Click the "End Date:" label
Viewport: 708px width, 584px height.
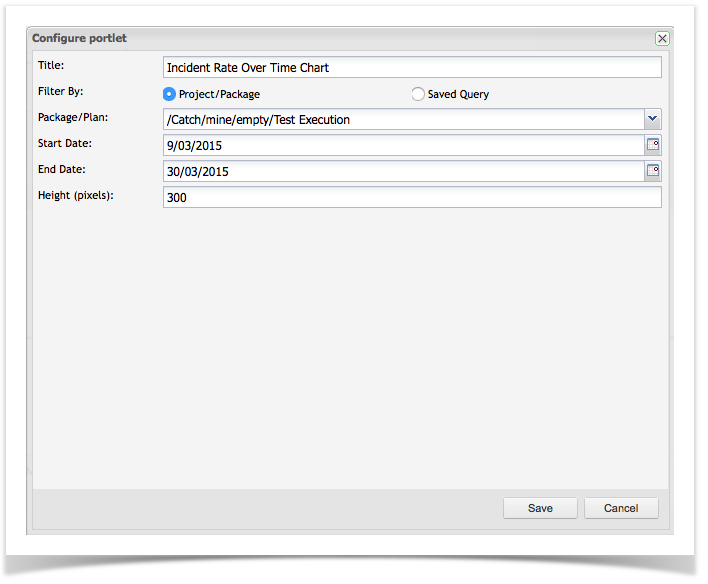[62, 169]
